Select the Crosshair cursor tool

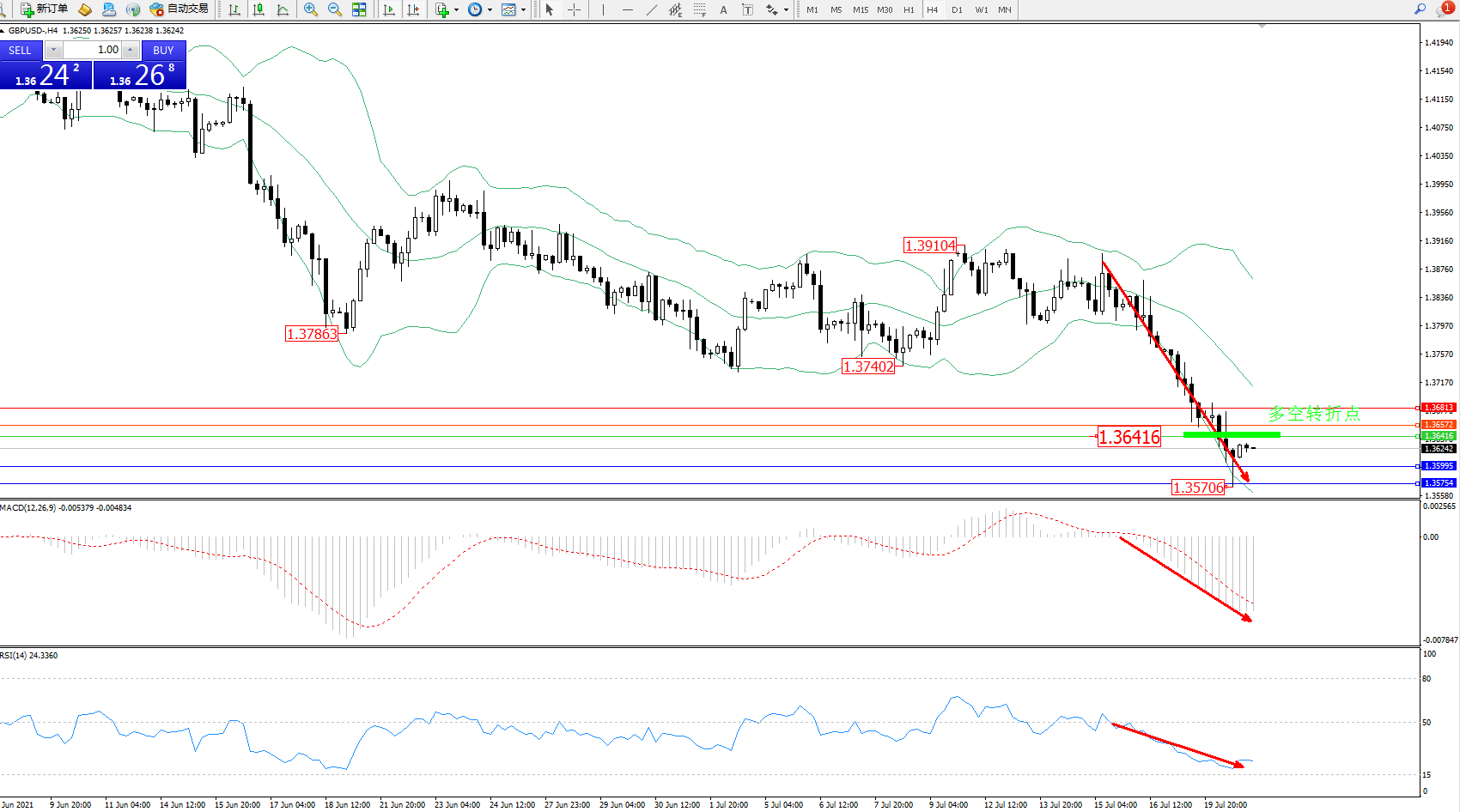574,9
